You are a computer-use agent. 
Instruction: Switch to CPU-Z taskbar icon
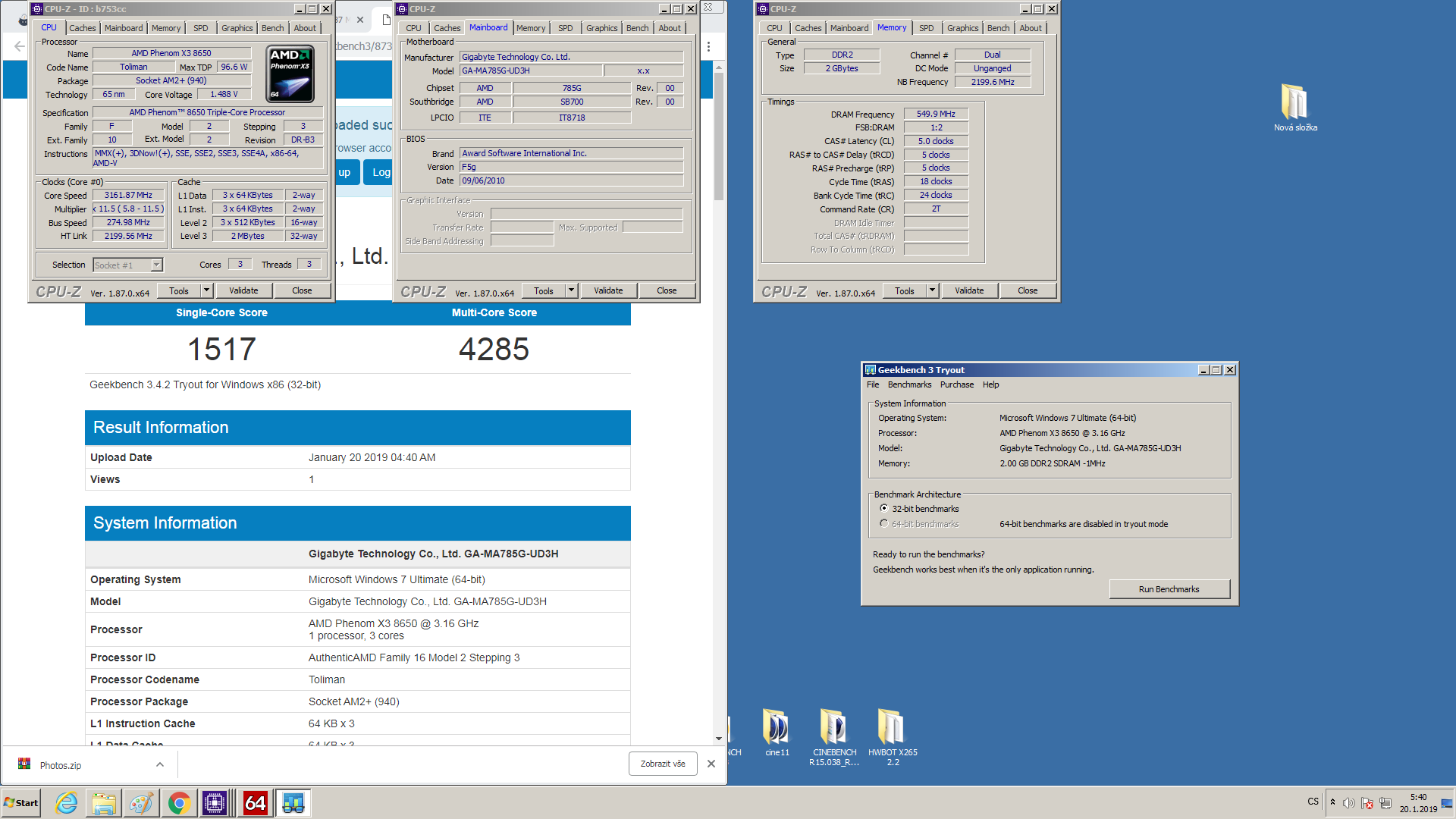(x=215, y=803)
